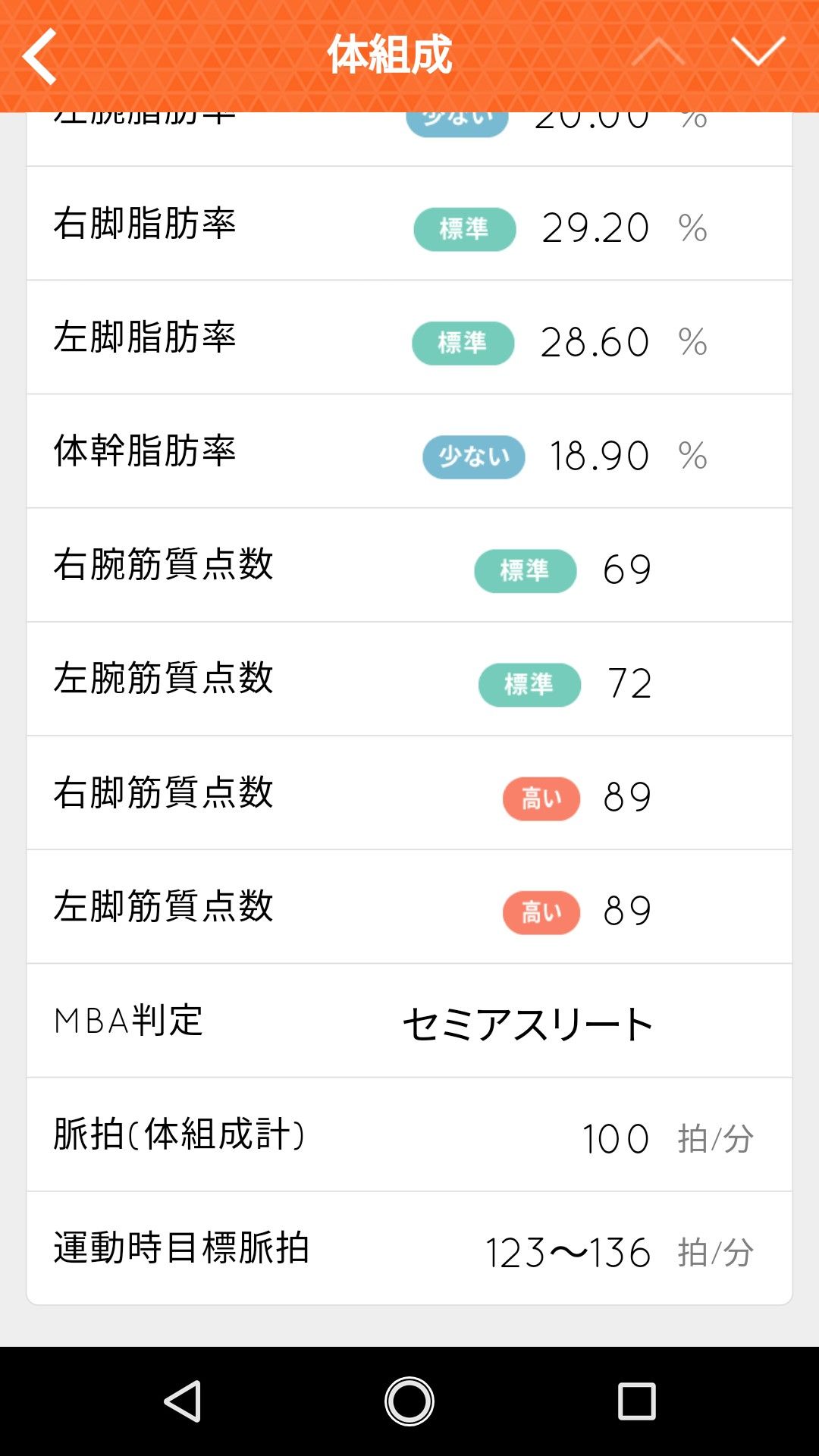The width and height of the screenshot is (819, 1456).
Task: Tap 標準 badge for 右脚脂肪率
Action: coord(464,229)
